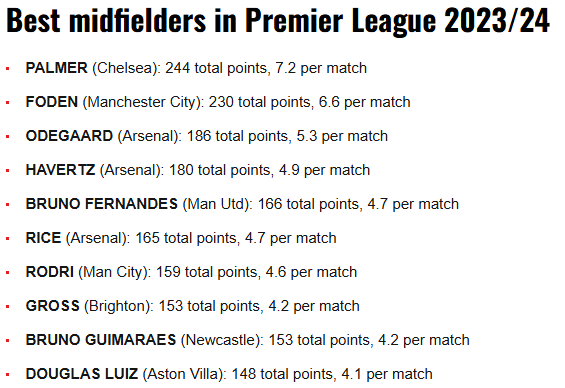Screen dimensions: 565x388
Task: Click the Best midfielders in Premier League heading
Action: pyautogui.click(x=278, y=21)
